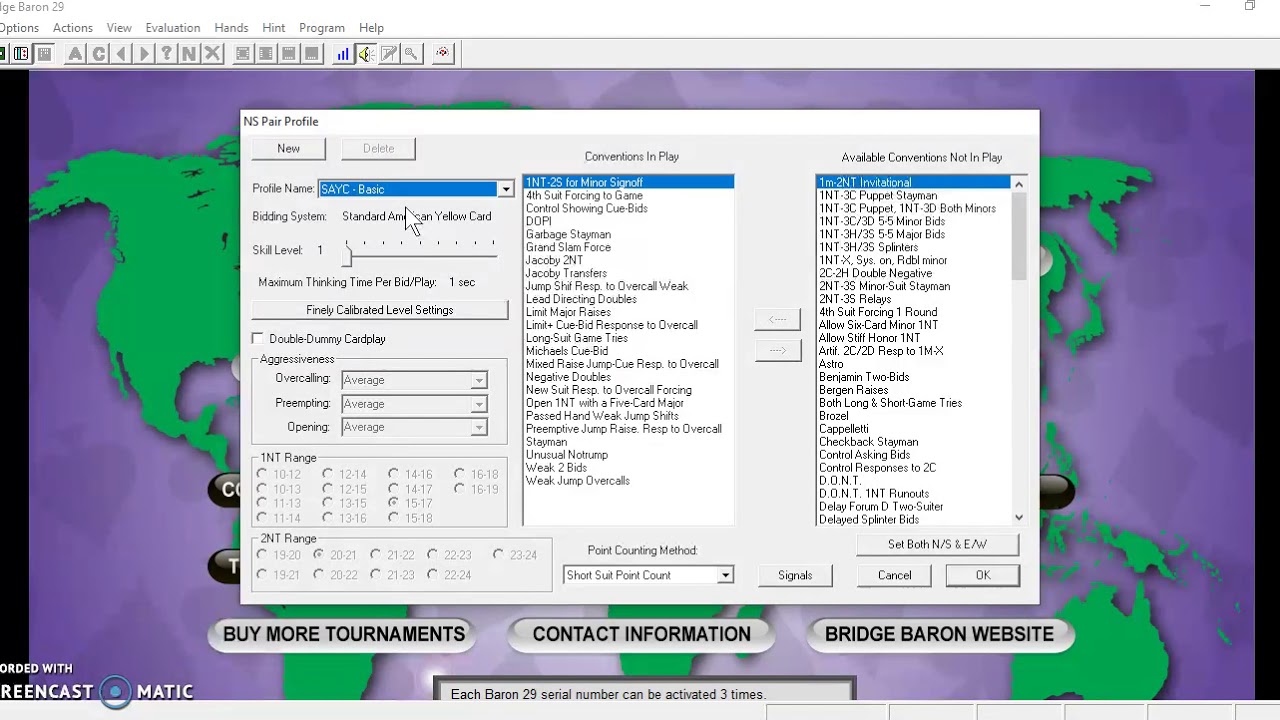Click the available conventions scrollbar down arrow

tap(1019, 517)
